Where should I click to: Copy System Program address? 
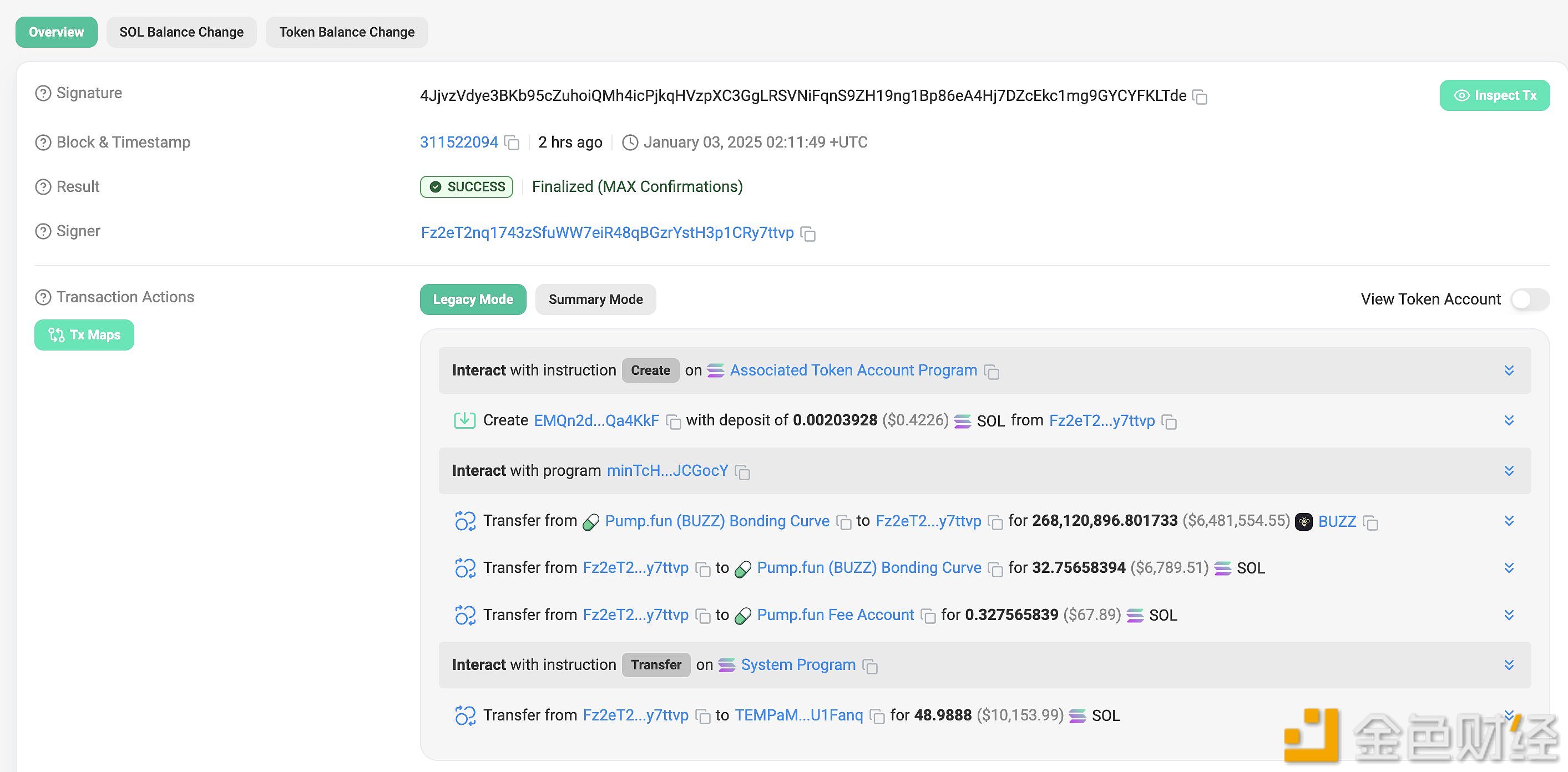coord(870,666)
